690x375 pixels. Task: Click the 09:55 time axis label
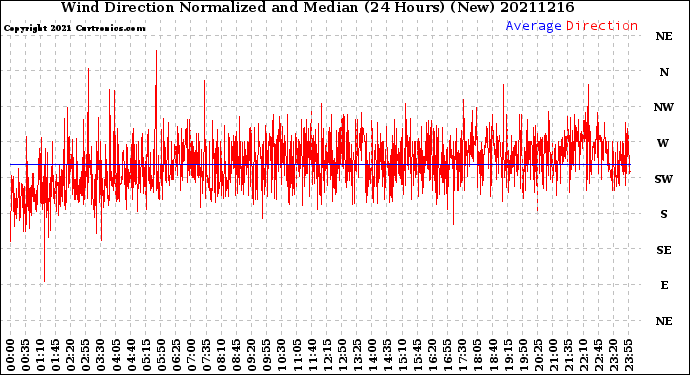pyautogui.click(x=267, y=355)
